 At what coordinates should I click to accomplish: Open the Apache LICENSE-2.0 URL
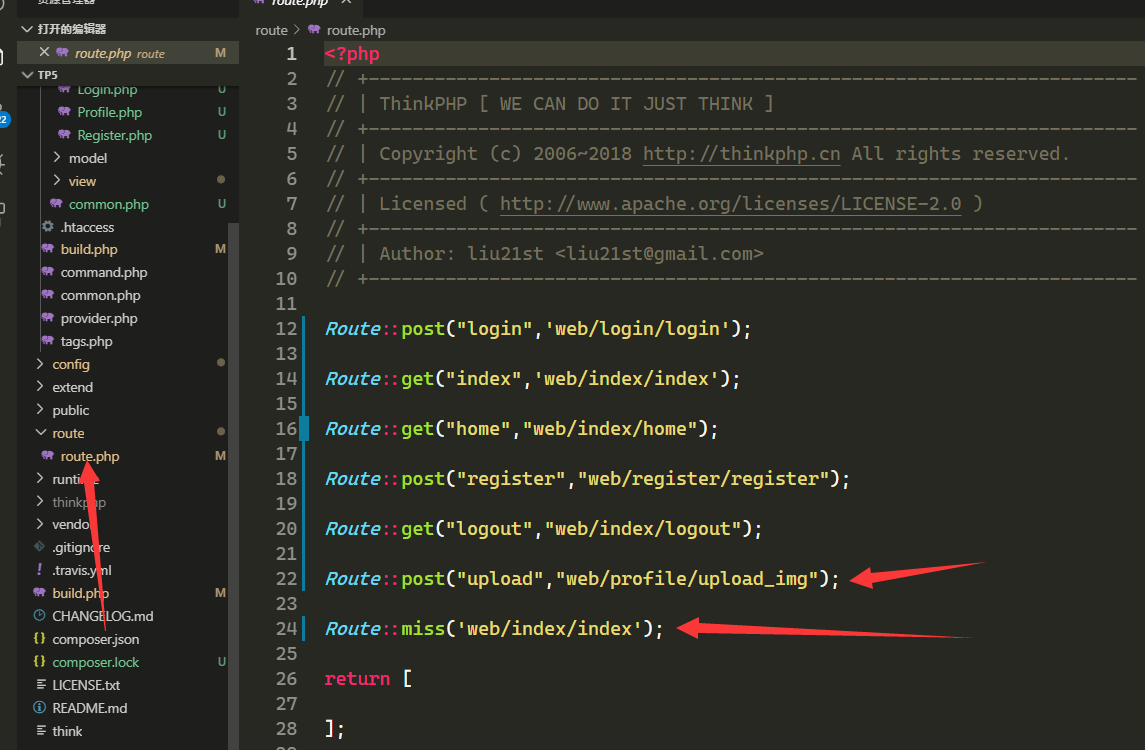pos(730,204)
